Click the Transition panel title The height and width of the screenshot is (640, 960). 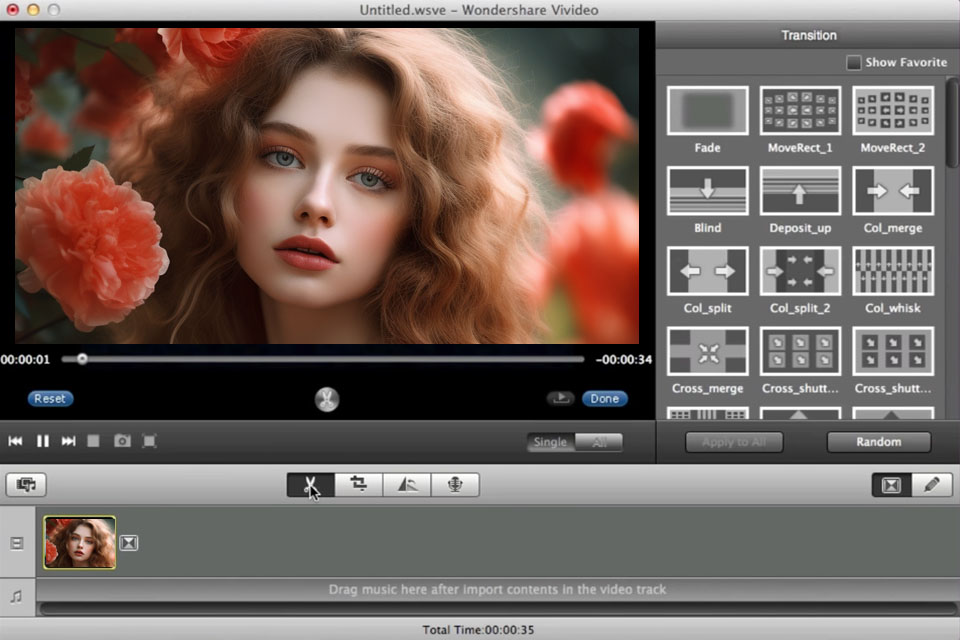[809, 36]
